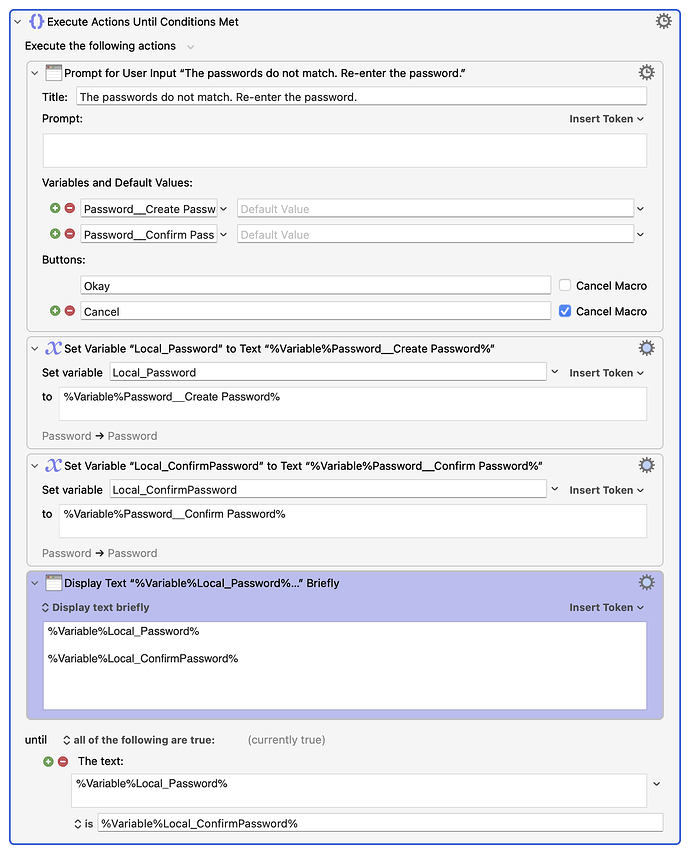
Task: Remove the Password__Confirm Password variable row
Action: click(x=70, y=234)
